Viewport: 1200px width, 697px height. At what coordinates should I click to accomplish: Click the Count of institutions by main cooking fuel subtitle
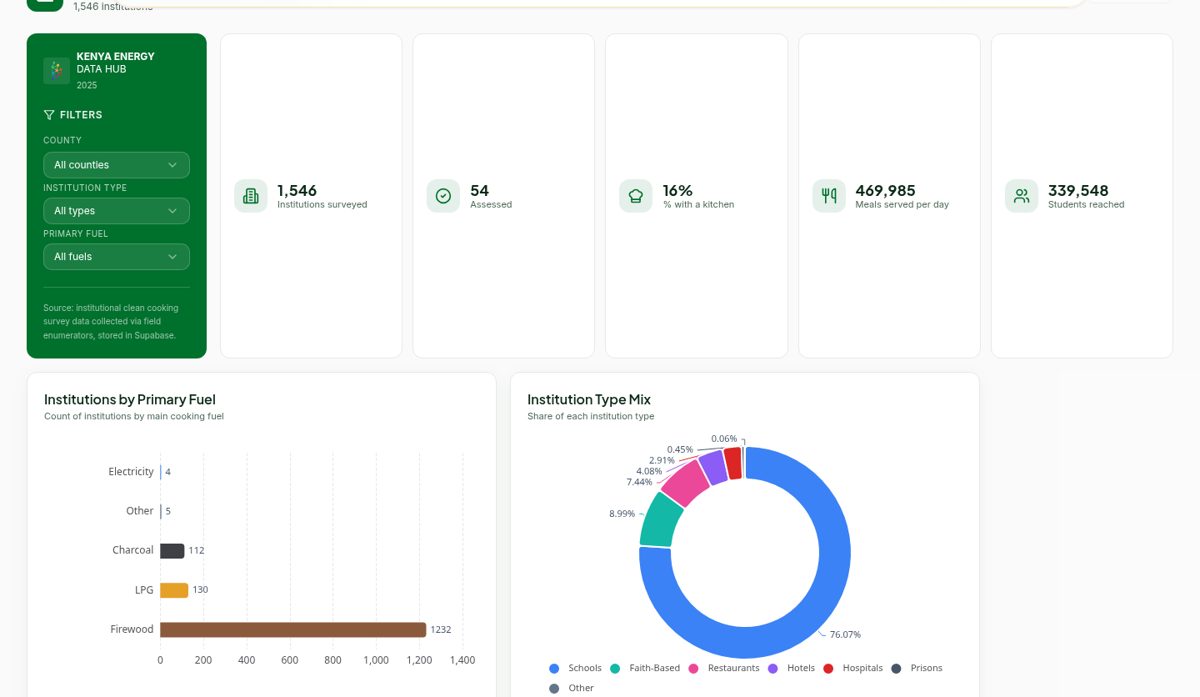point(134,417)
